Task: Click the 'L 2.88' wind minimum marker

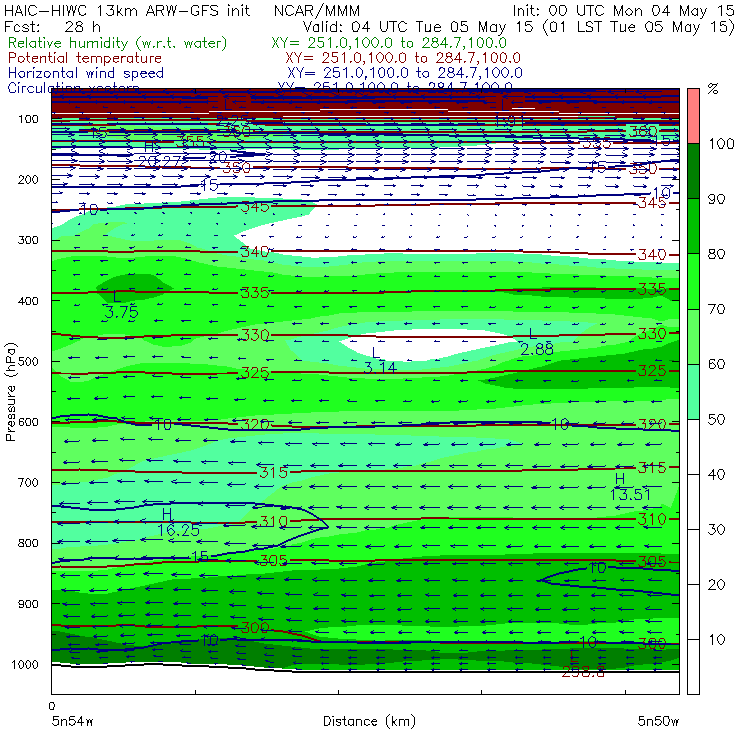Action: pos(537,342)
